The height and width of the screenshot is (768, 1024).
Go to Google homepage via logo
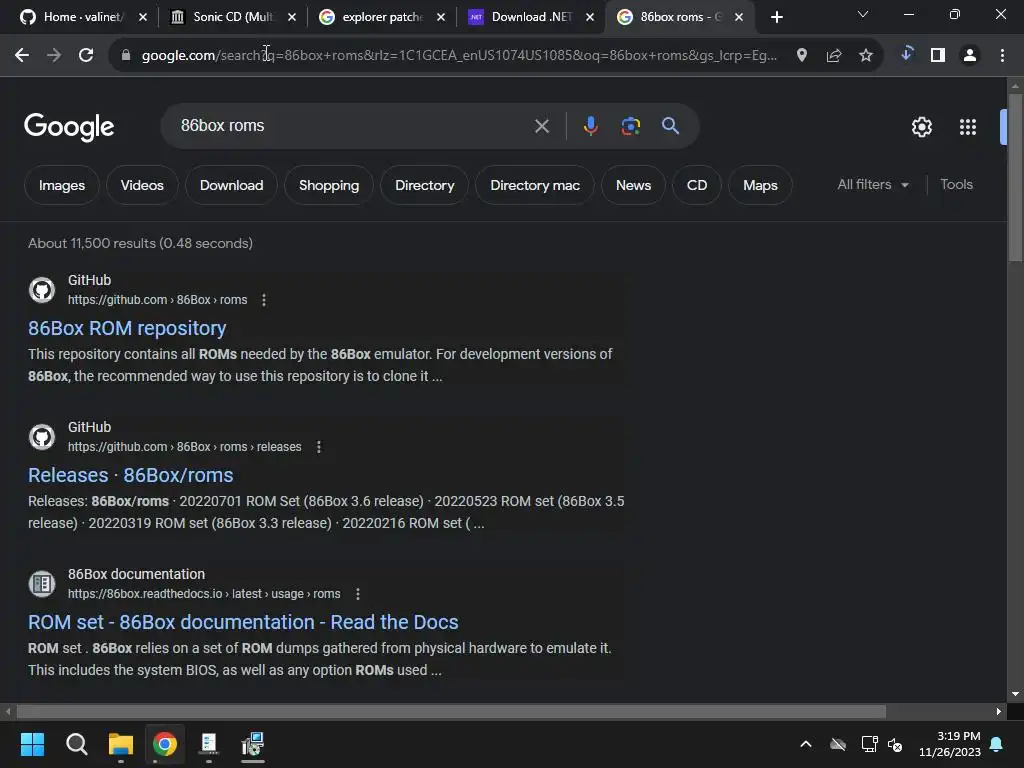69,127
